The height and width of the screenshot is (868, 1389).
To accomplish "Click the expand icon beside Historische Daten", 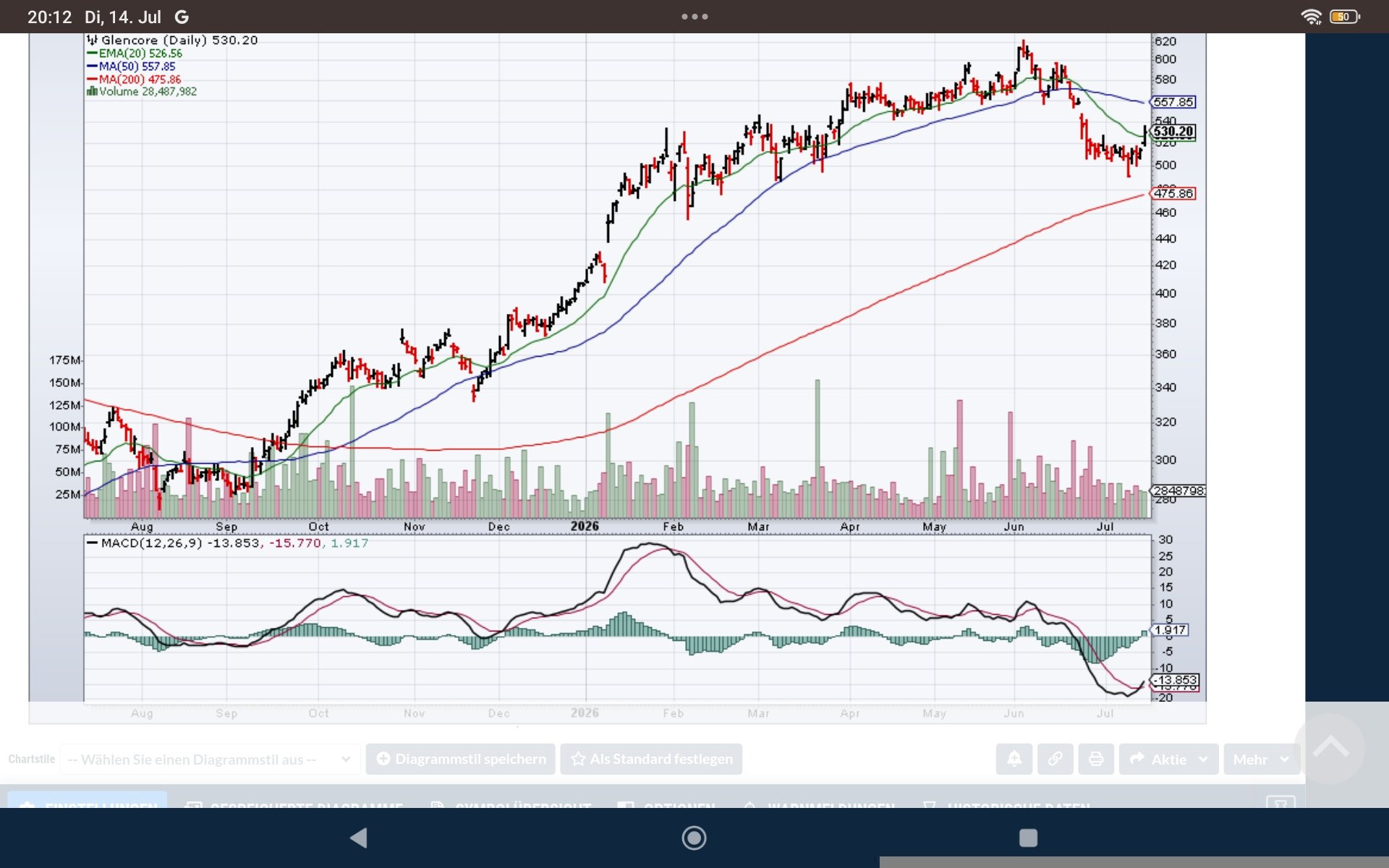I will tap(1280, 802).
